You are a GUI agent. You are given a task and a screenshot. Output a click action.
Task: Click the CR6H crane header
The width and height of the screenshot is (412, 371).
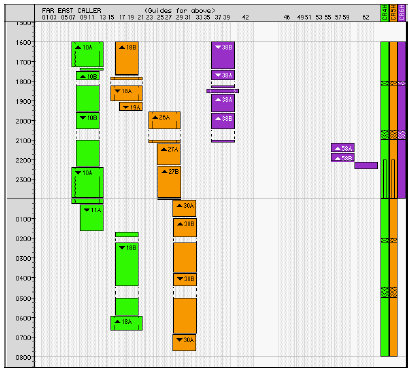coord(402,13)
